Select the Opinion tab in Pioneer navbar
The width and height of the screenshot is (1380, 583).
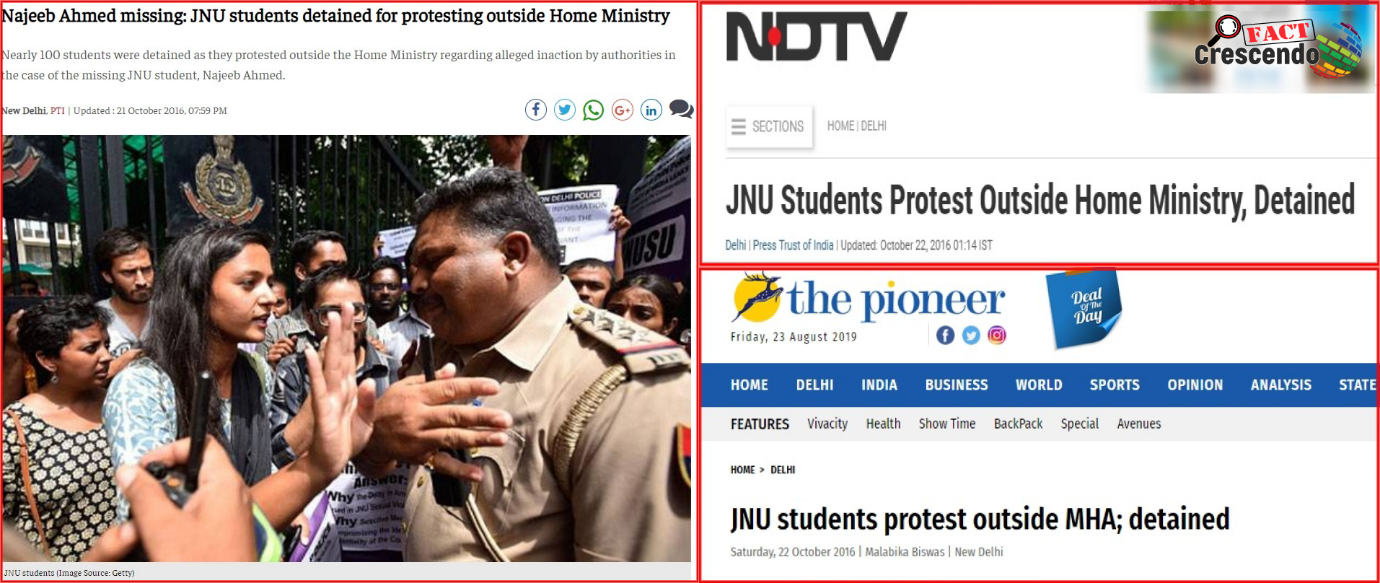pyautogui.click(x=1195, y=385)
